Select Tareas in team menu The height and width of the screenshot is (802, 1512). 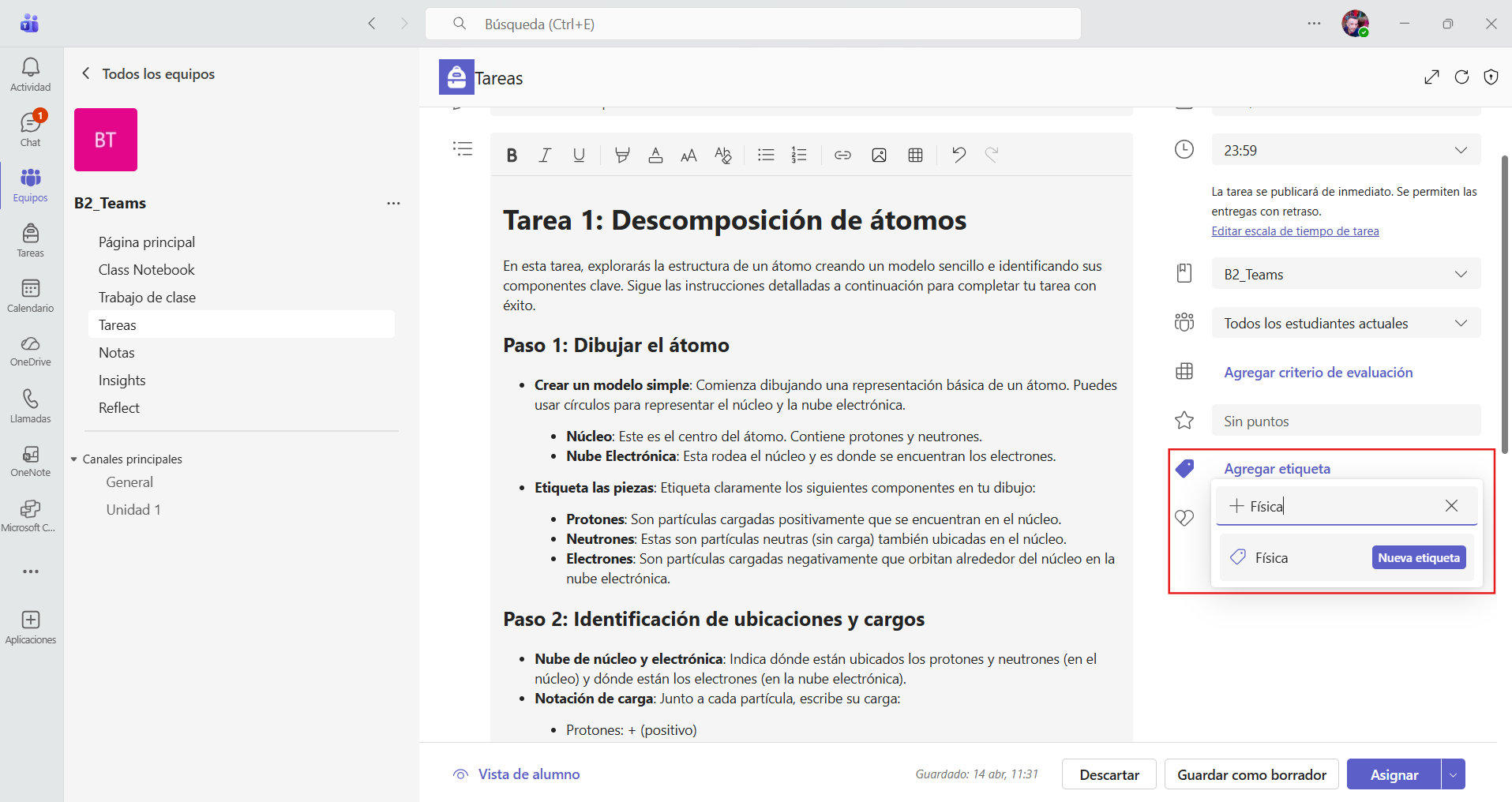pos(242,324)
